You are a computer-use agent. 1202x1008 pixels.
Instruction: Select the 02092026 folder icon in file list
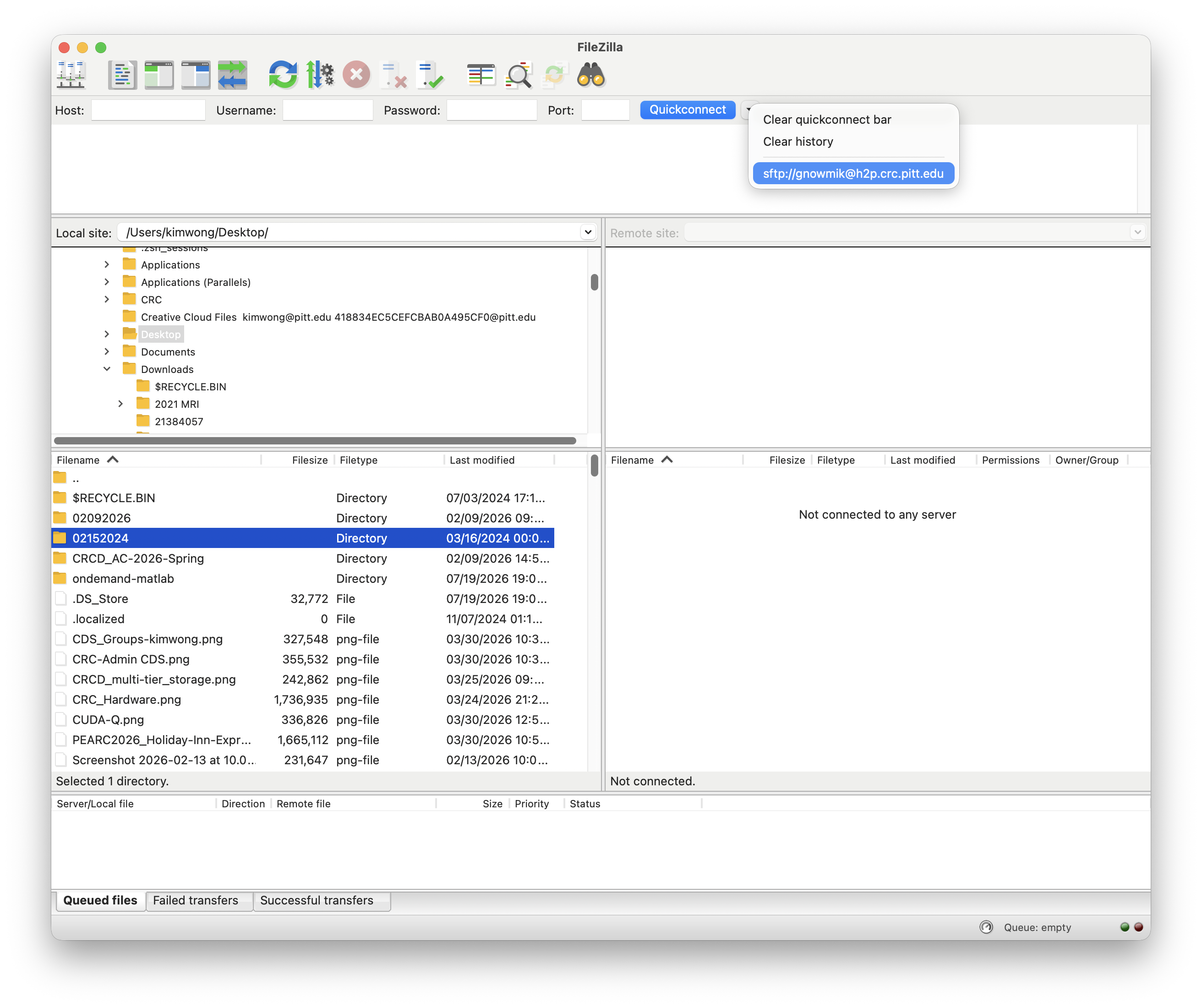pyautogui.click(x=60, y=518)
